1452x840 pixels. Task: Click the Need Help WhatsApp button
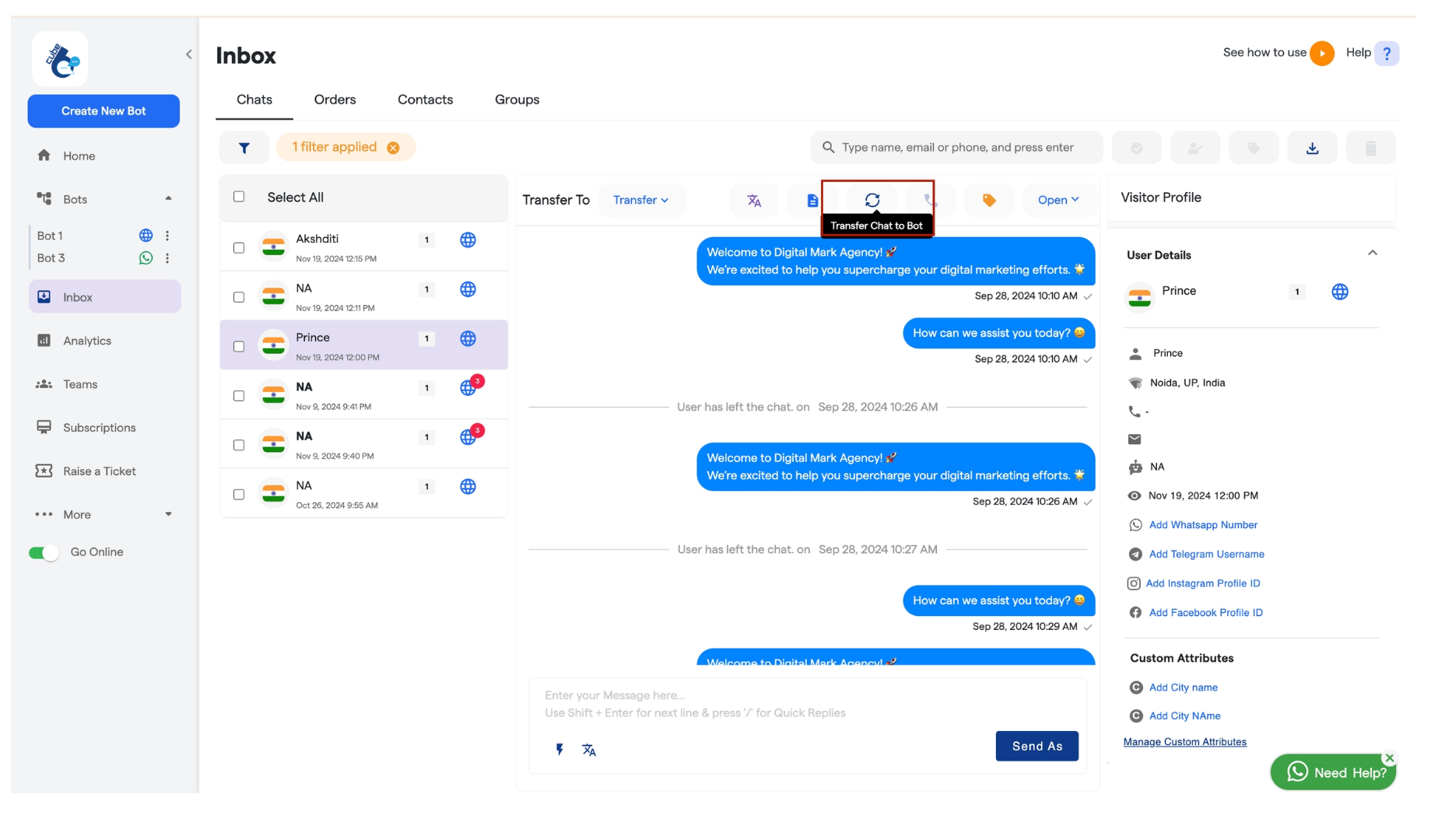(x=1332, y=772)
